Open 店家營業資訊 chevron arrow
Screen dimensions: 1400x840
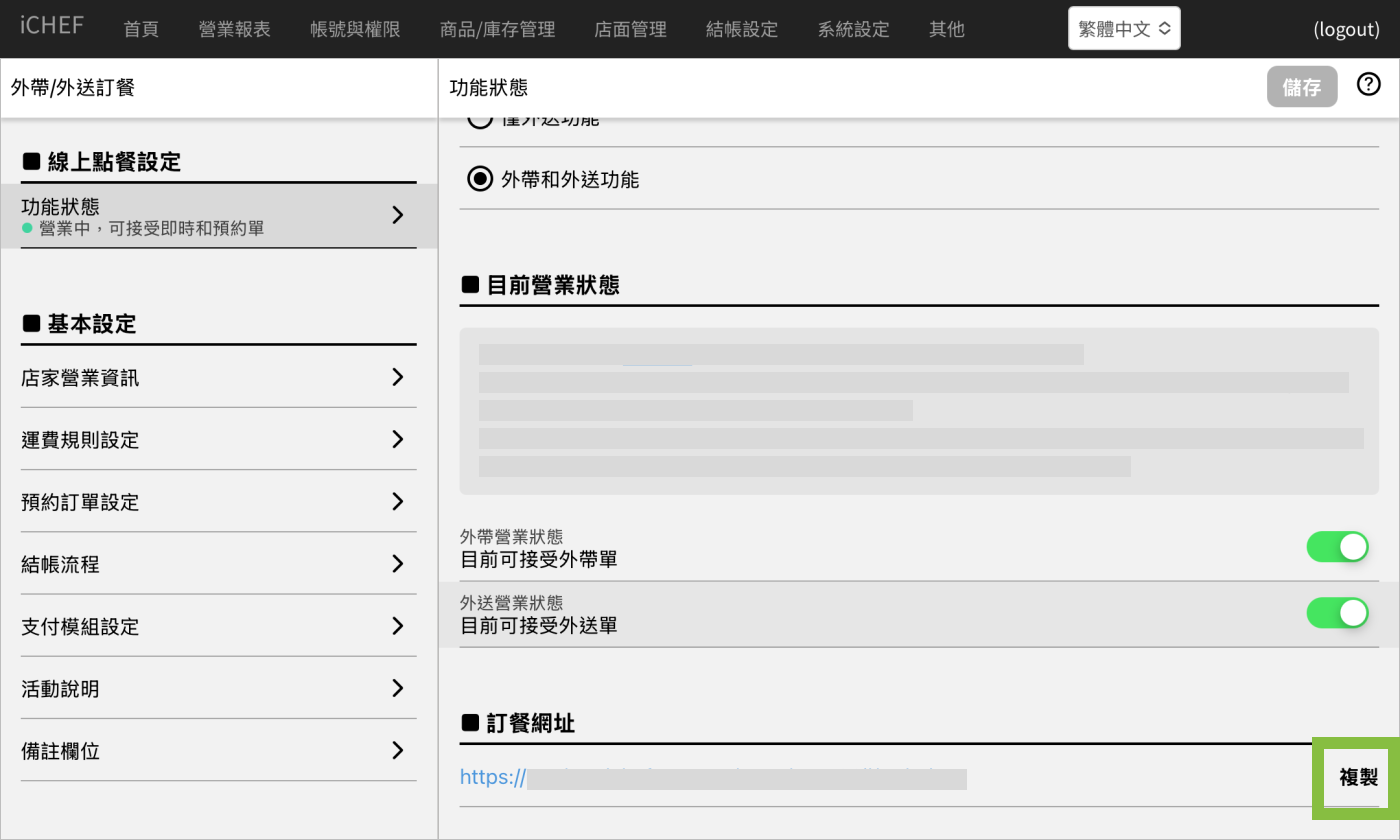(397, 377)
